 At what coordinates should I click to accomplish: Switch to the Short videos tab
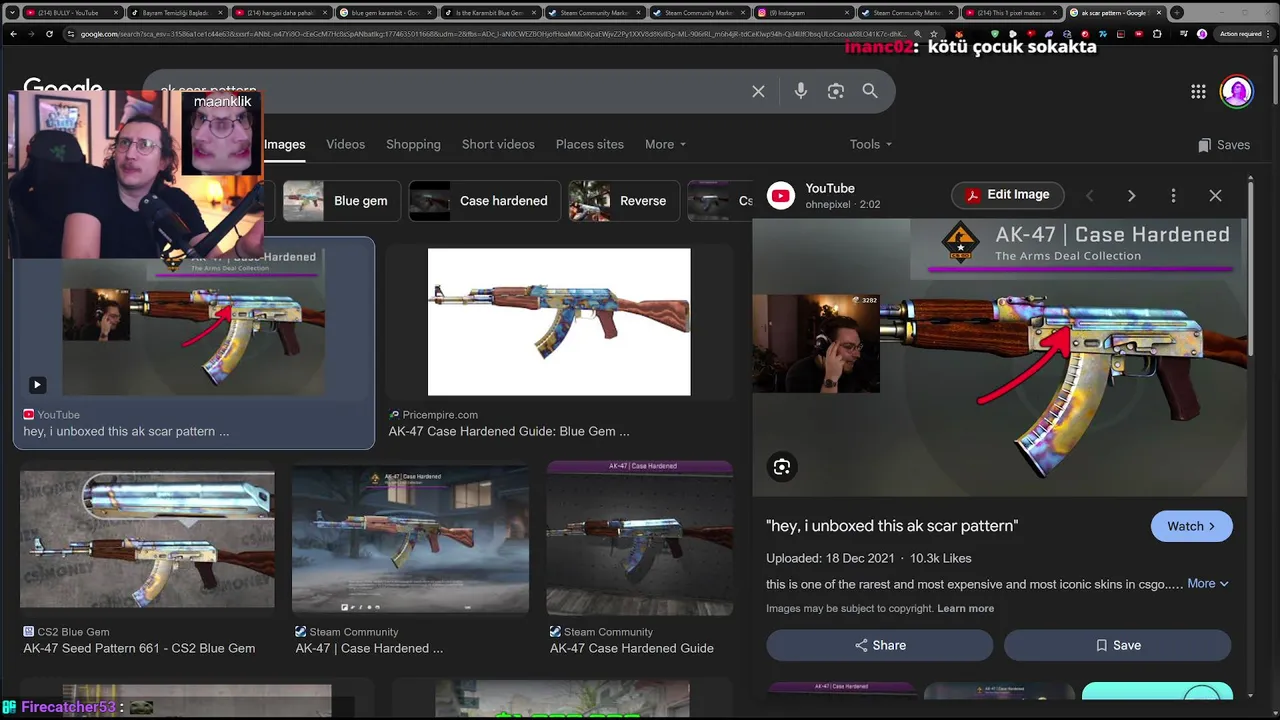pyautogui.click(x=498, y=144)
